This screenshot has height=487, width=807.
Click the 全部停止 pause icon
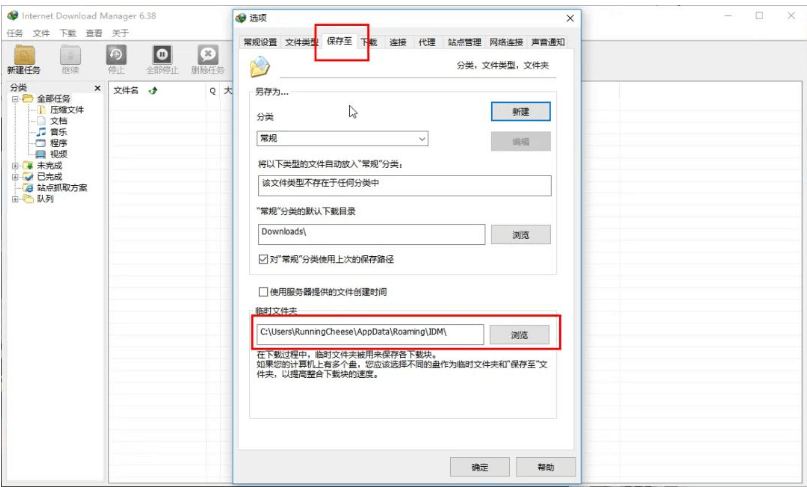click(162, 56)
